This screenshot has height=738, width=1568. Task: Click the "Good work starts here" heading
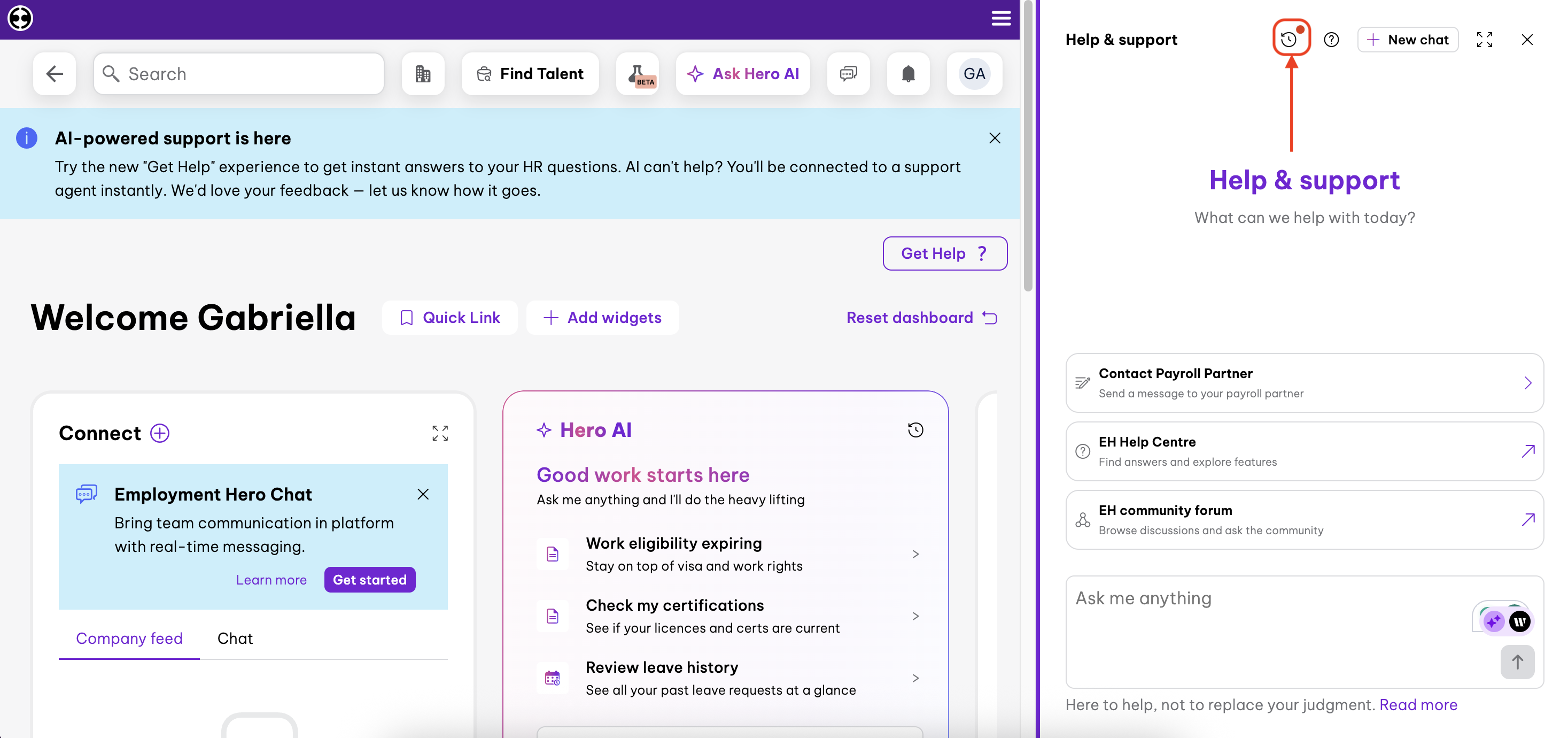(643, 475)
